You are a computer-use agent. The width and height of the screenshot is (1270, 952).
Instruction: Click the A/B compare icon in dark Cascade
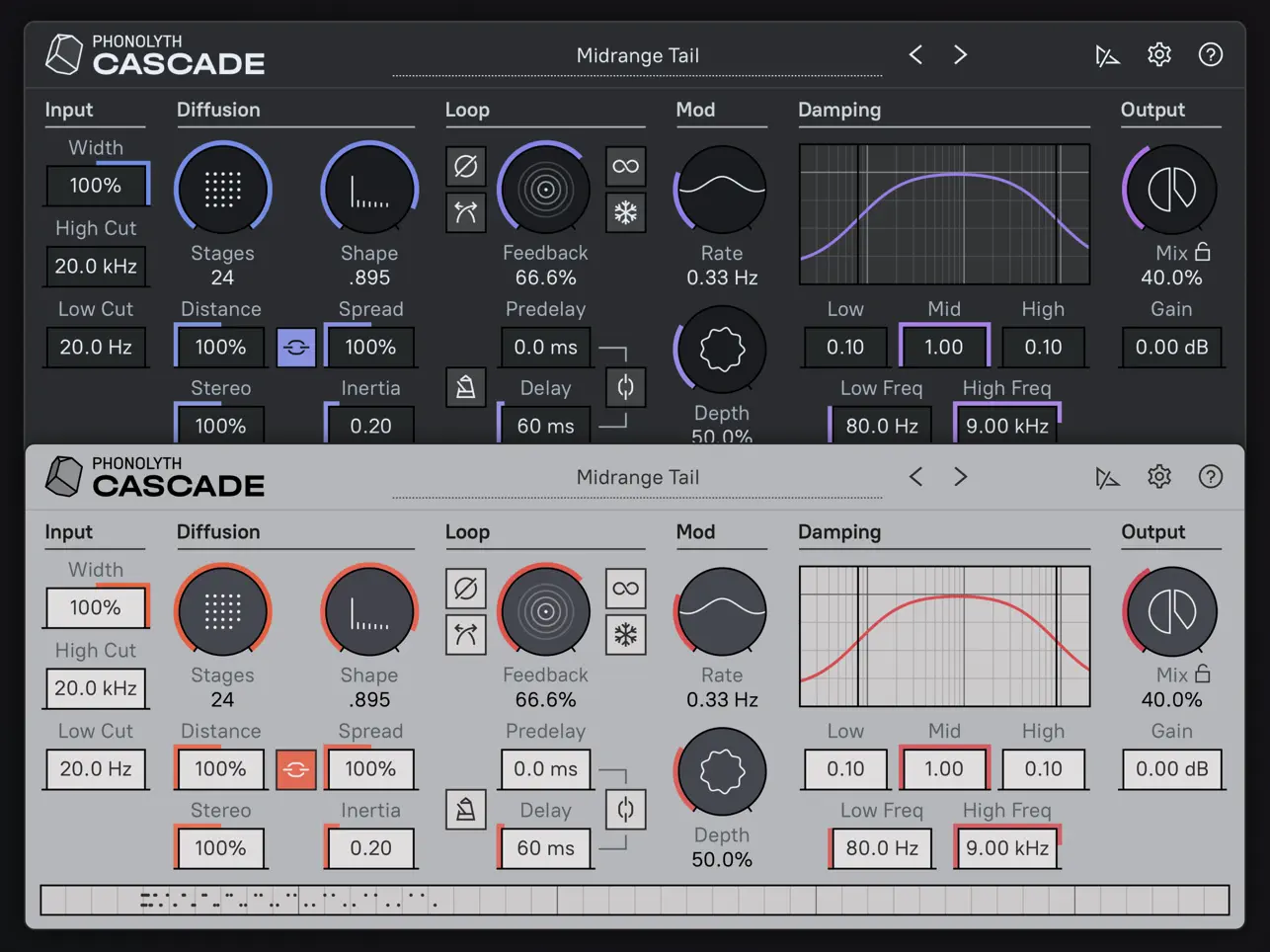pos(1107,55)
